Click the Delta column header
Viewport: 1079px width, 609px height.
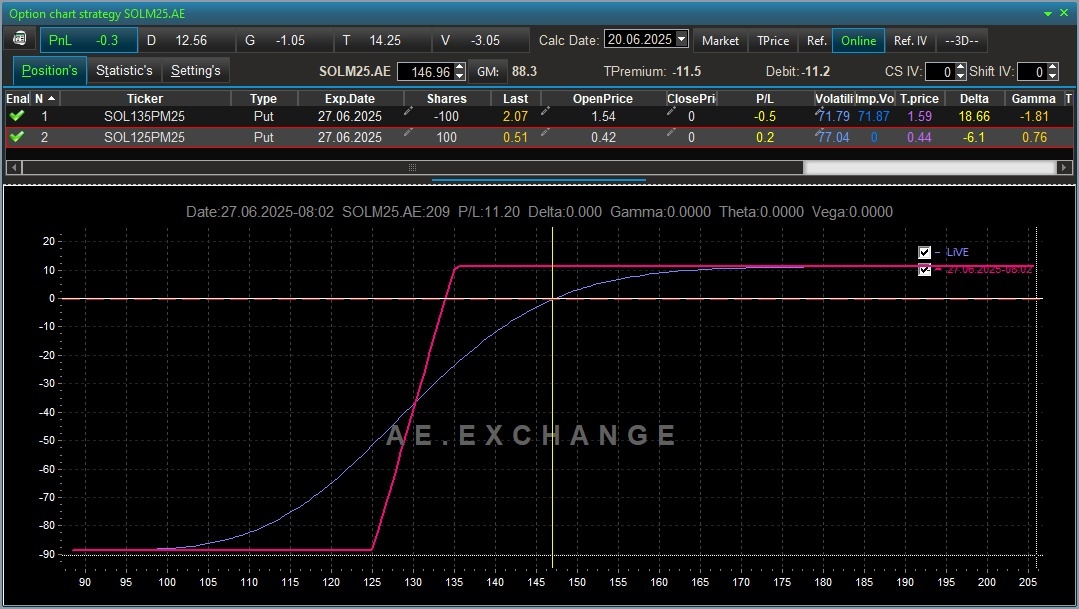coord(974,98)
